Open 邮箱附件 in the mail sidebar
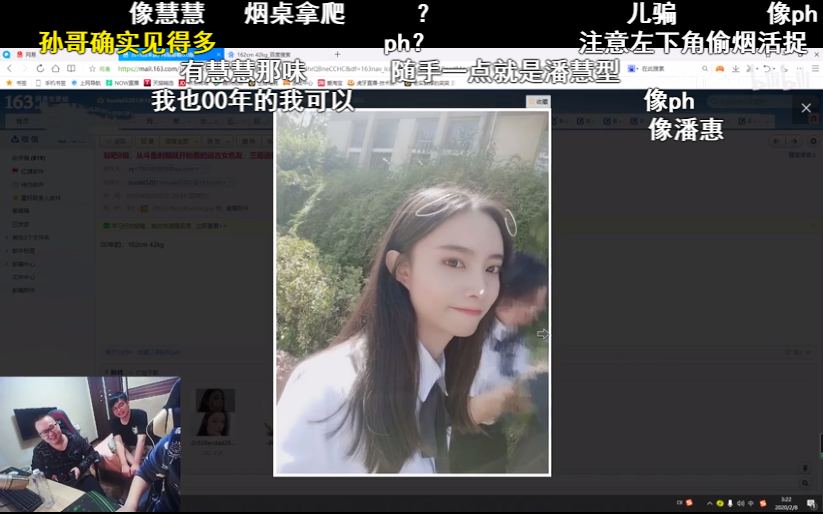Image resolution: width=823 pixels, height=514 pixels. coord(24,290)
